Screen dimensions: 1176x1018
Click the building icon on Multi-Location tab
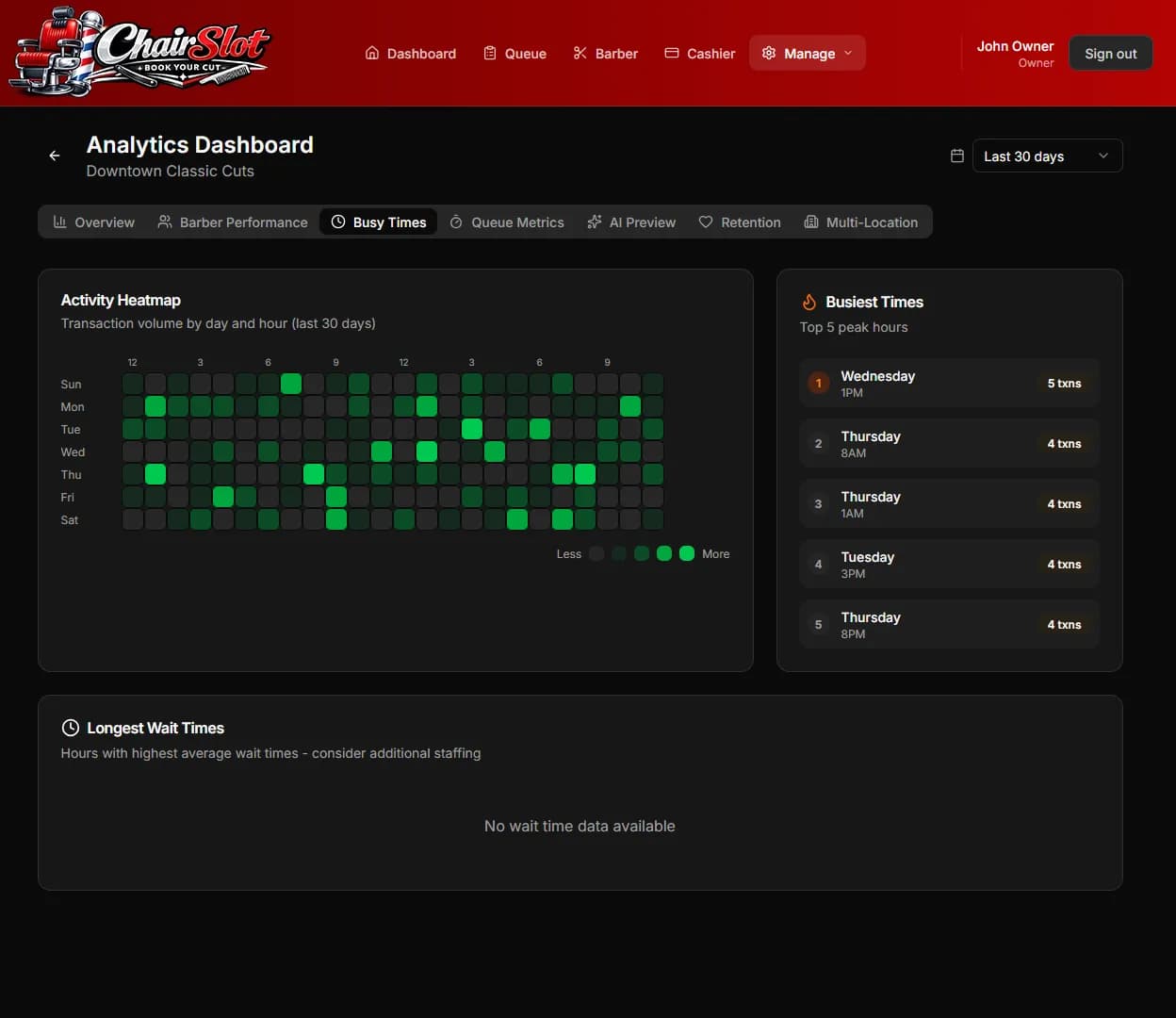(811, 222)
